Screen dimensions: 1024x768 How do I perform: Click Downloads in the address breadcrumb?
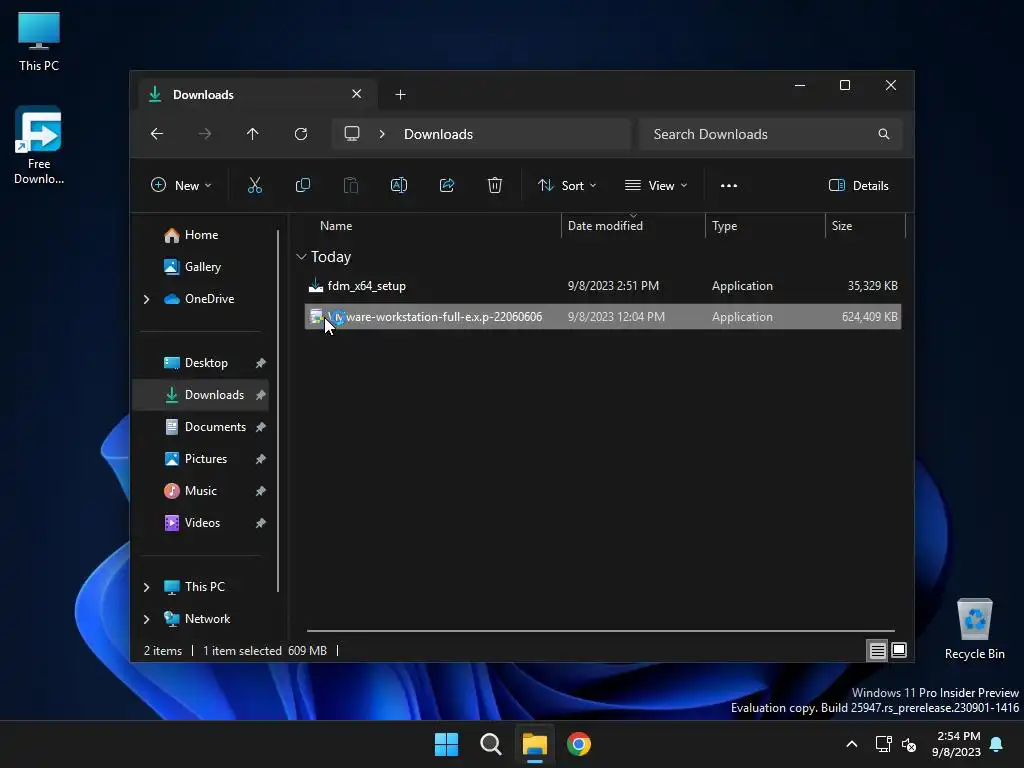click(438, 134)
